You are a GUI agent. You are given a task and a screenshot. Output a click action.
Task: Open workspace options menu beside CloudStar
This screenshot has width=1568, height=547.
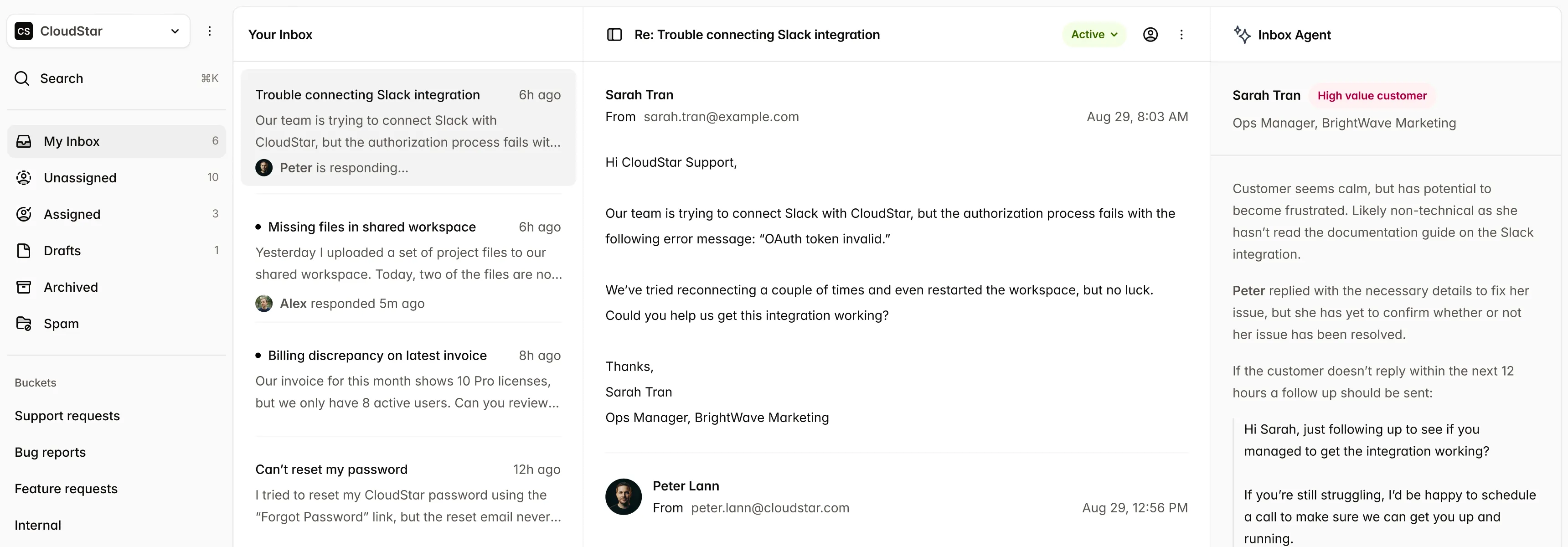pos(209,31)
